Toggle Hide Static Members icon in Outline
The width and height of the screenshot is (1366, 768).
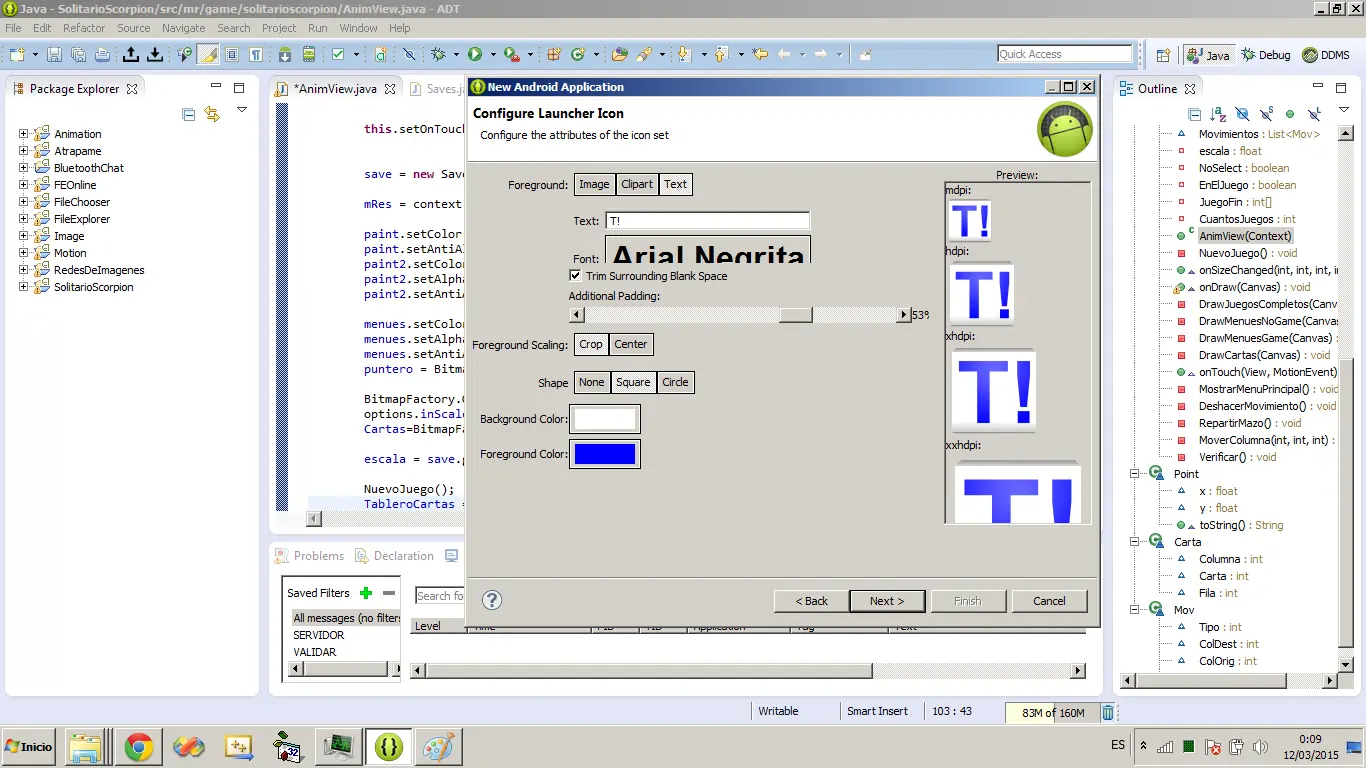[x=1266, y=115]
